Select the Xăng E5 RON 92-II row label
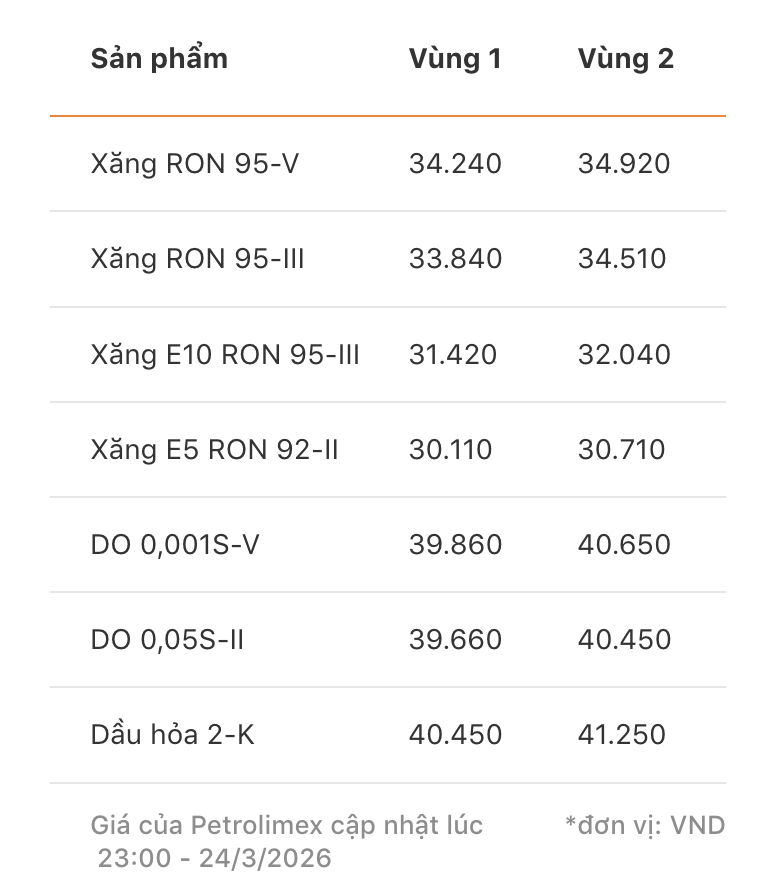 [x=214, y=450]
